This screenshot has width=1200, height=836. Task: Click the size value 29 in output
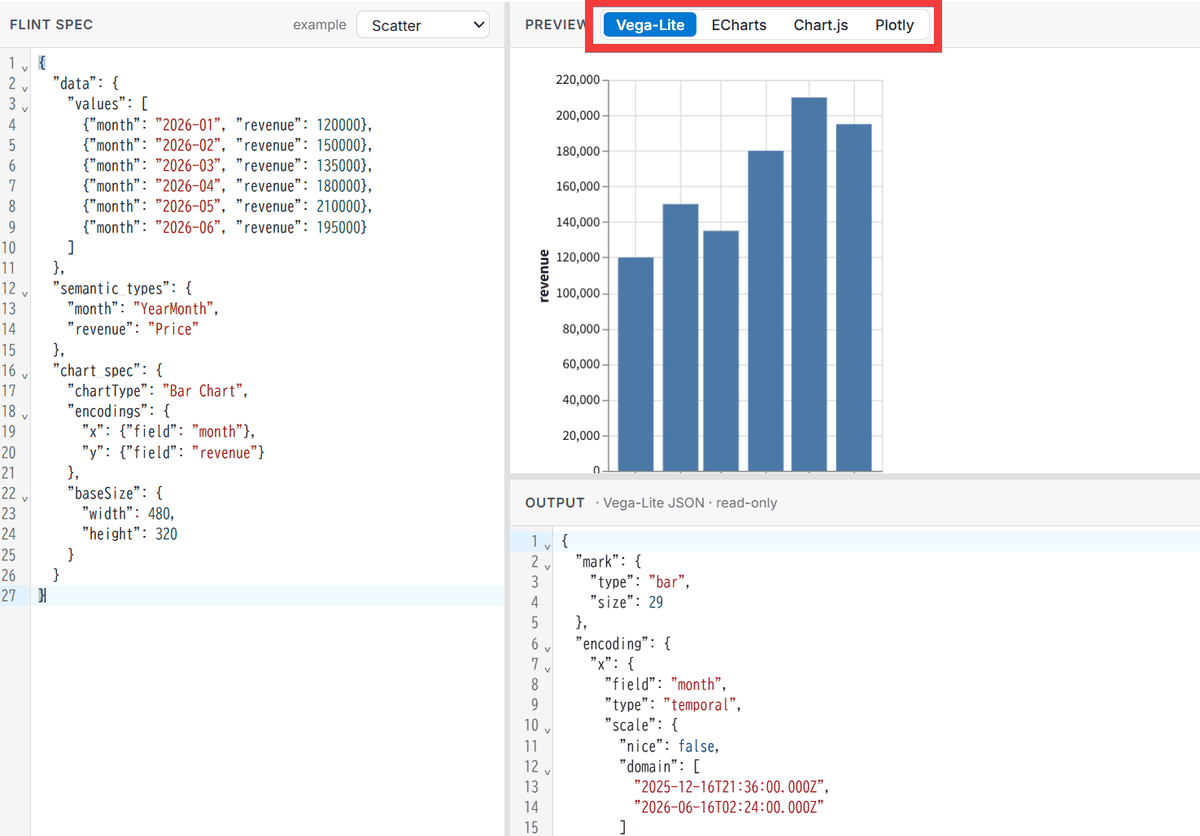point(655,602)
